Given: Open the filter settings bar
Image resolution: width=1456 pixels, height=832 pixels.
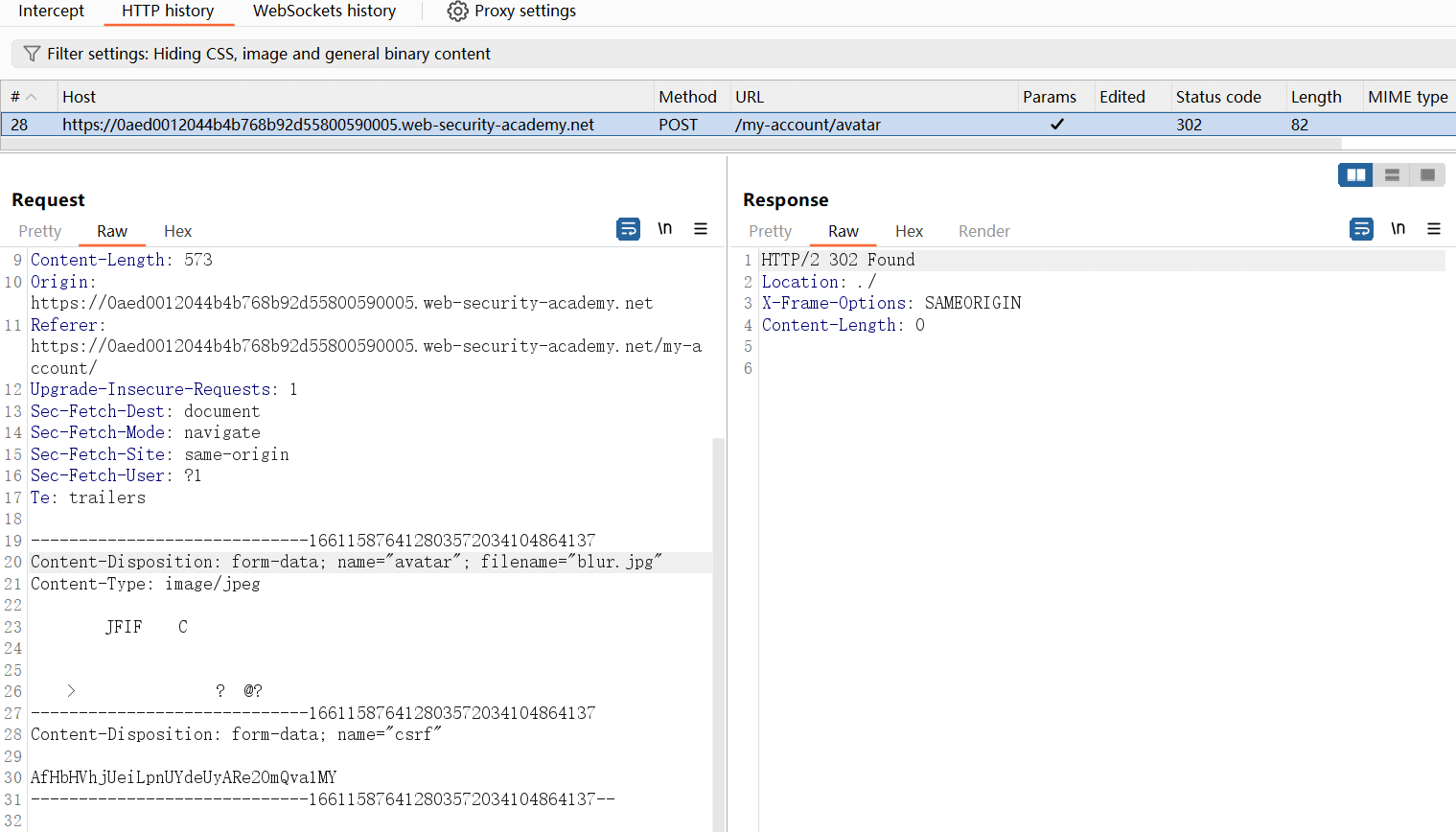Looking at the screenshot, I should [268, 54].
